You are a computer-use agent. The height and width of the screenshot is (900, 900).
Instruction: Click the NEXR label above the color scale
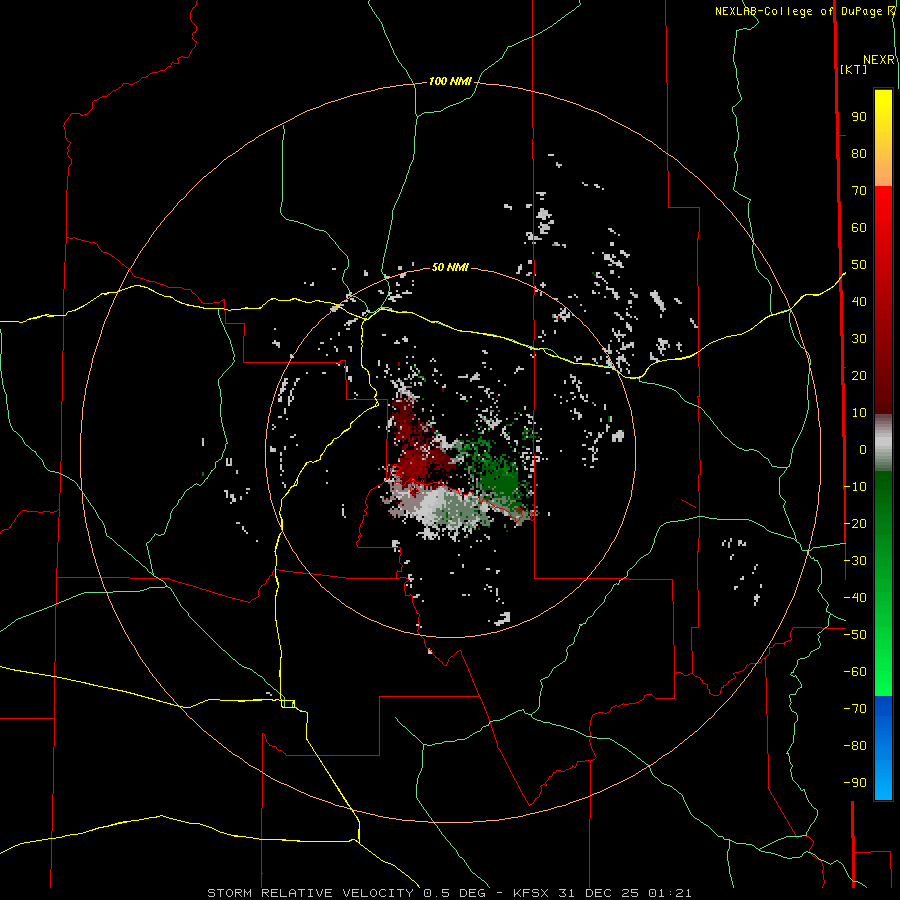click(879, 60)
